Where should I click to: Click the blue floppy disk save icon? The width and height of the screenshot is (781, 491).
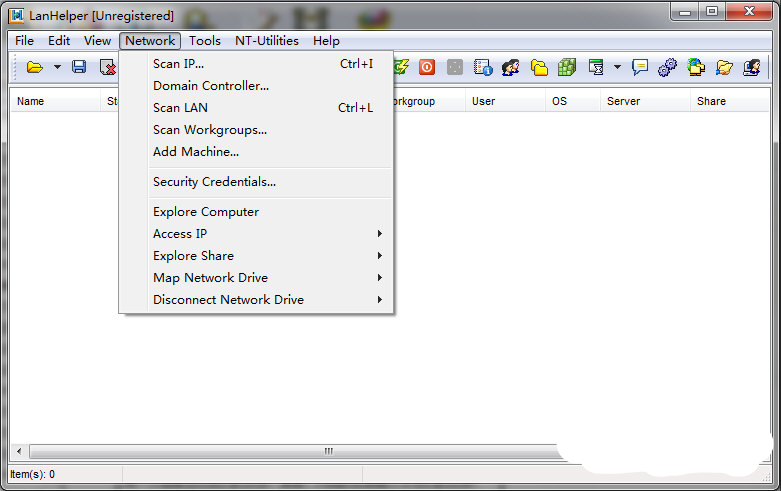pos(79,67)
